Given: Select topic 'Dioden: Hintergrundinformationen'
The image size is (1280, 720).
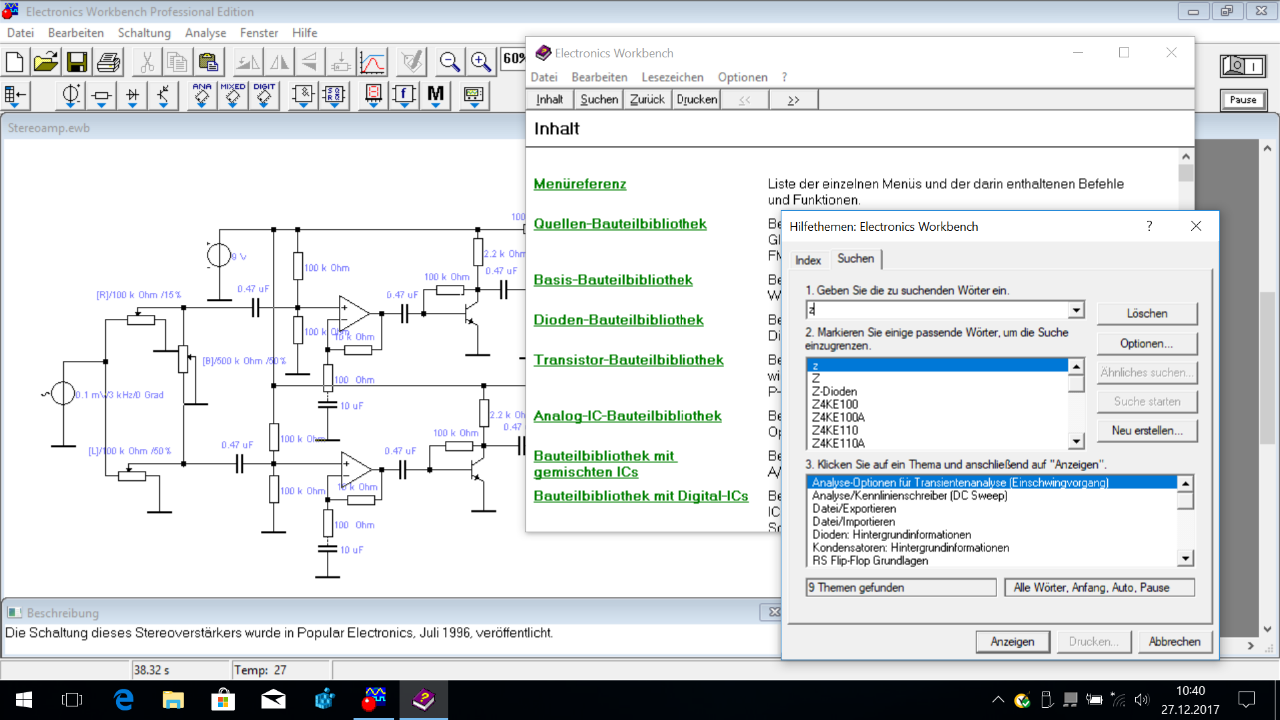Looking at the screenshot, I should 992,535.
